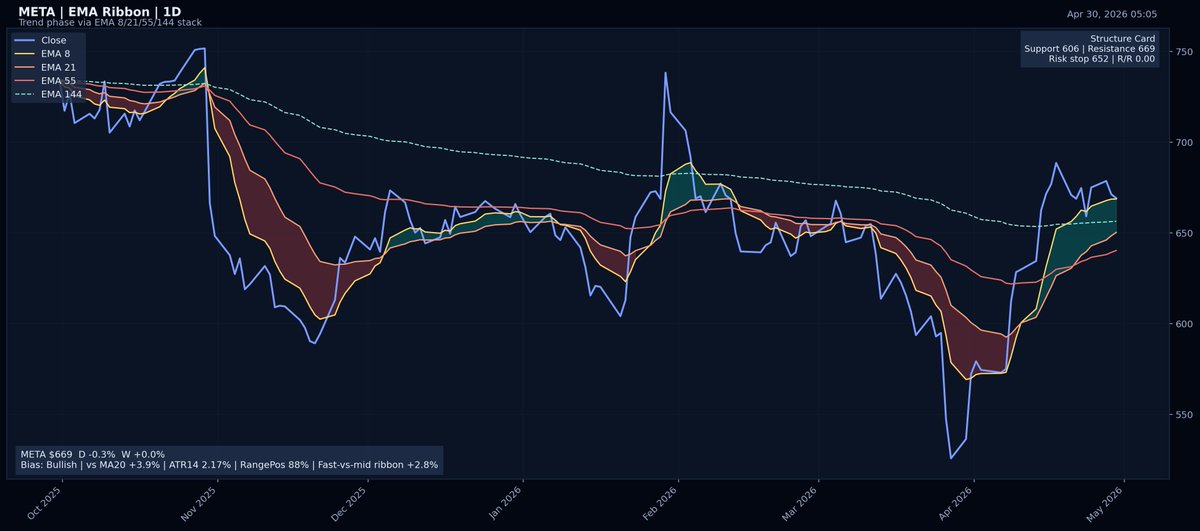Screen dimensions: 1200x531
Task: Click the April 2026 price low point
Action: (x=951, y=459)
